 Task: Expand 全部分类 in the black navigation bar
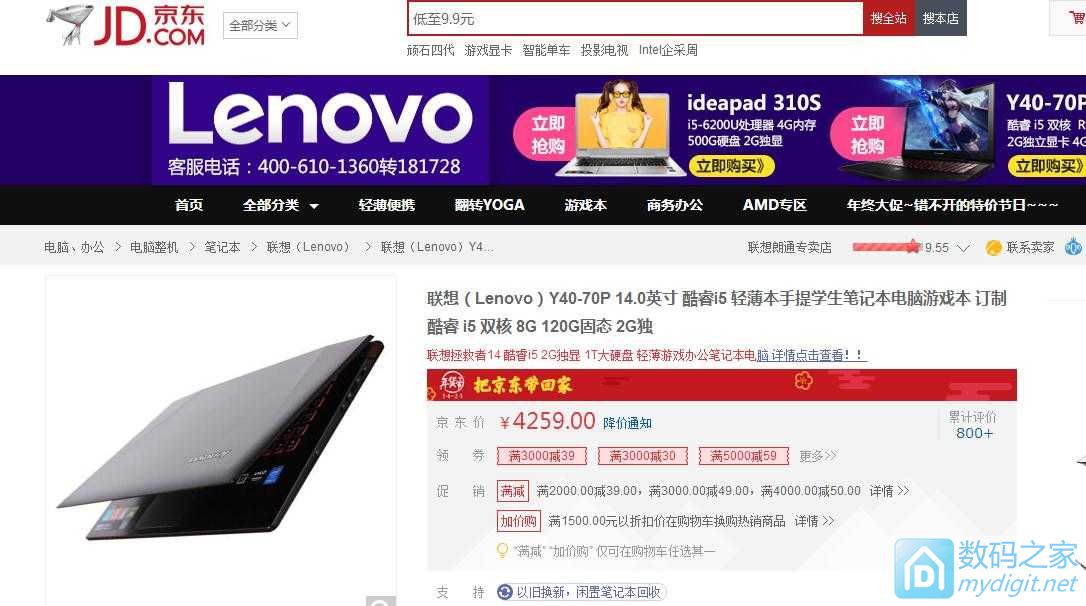point(281,205)
